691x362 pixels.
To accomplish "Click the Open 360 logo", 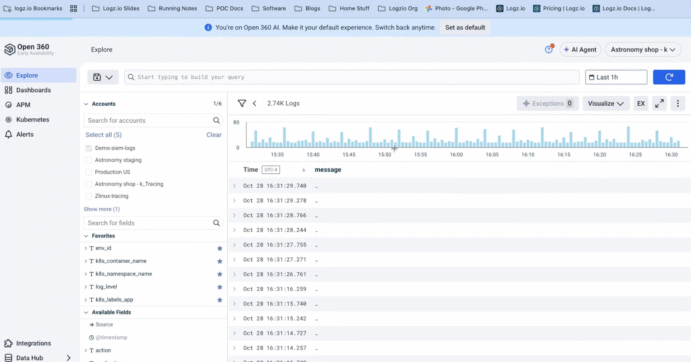I will (x=29, y=49).
